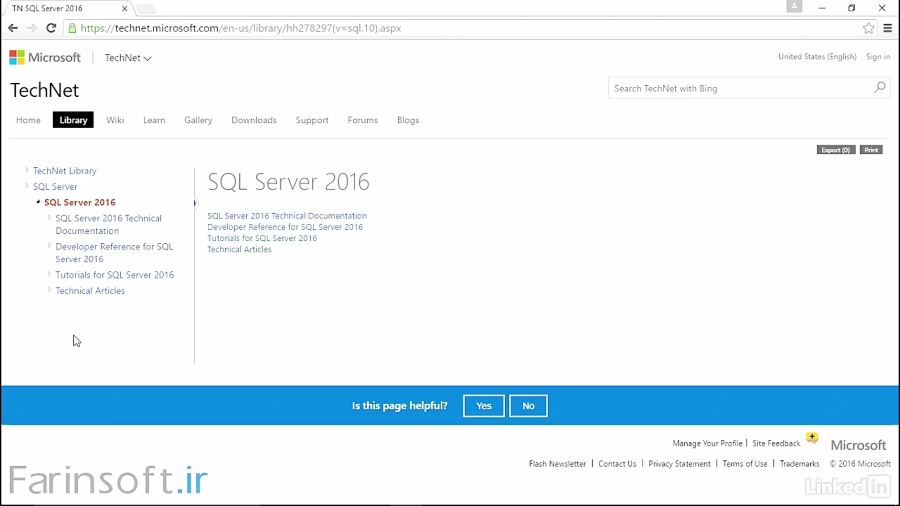The height and width of the screenshot is (506, 900).
Task: Answer No to page helpful prompt
Action: (x=528, y=406)
